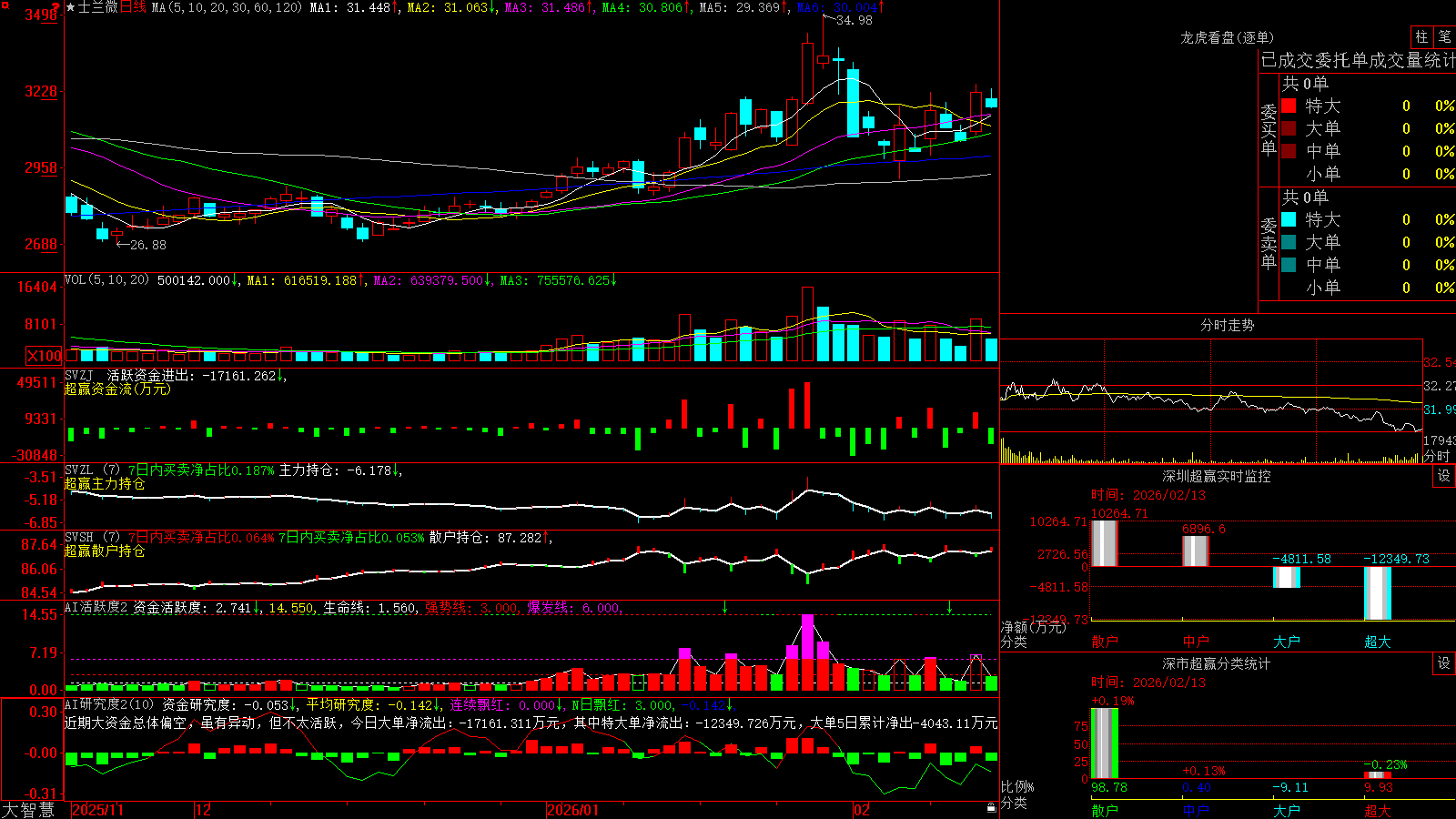Open 设 settings for 深圳超赢实时监控
Screen dimensions: 1456x819
point(1444,476)
